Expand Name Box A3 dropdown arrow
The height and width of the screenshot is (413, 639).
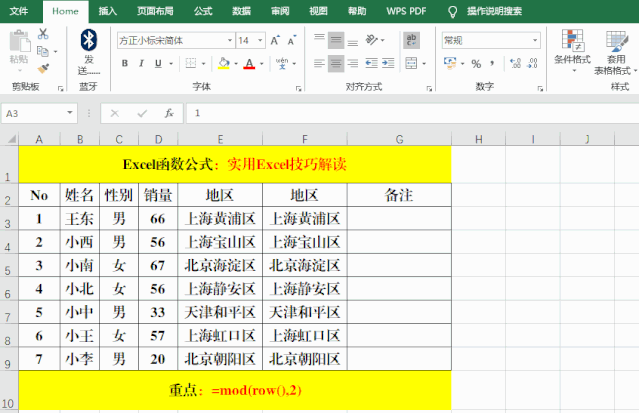70,113
